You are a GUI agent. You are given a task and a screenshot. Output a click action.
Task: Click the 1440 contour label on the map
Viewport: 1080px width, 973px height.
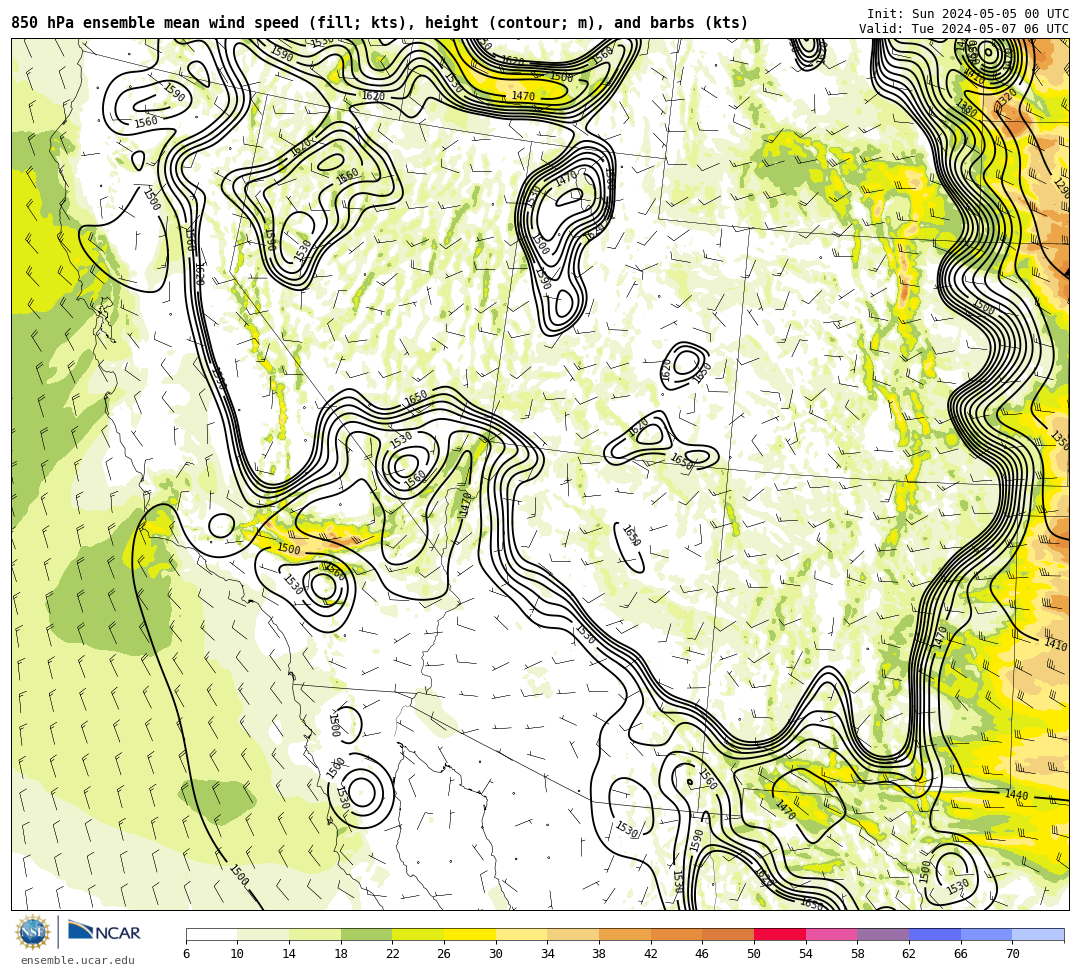pos(1016,795)
